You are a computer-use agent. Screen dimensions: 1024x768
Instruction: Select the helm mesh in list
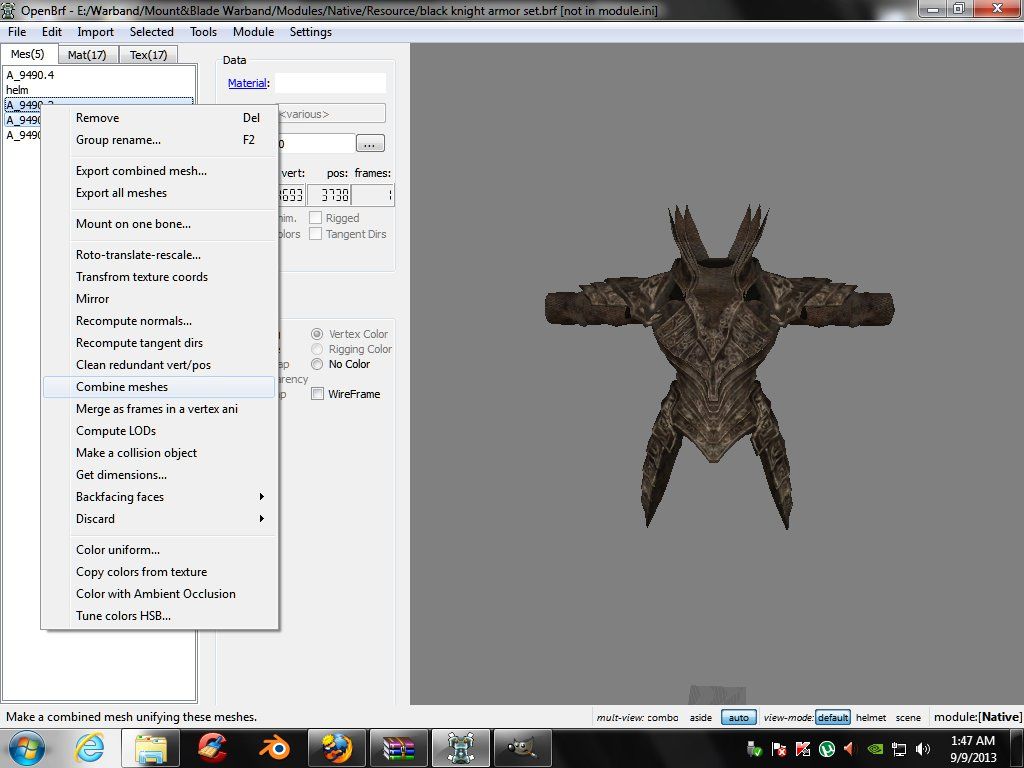click(18, 90)
